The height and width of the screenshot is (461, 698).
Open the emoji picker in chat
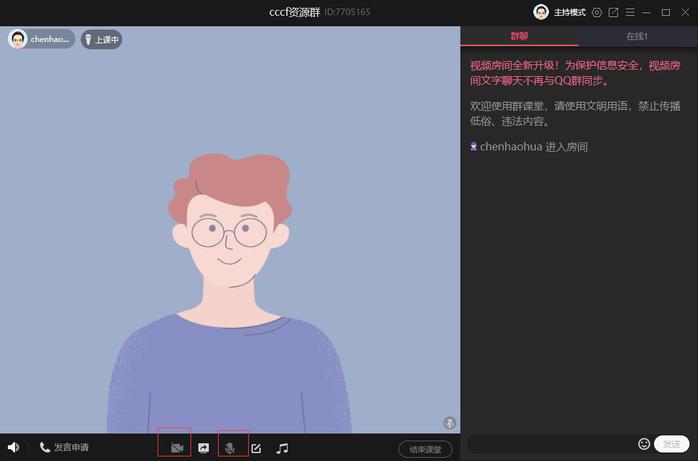point(644,443)
